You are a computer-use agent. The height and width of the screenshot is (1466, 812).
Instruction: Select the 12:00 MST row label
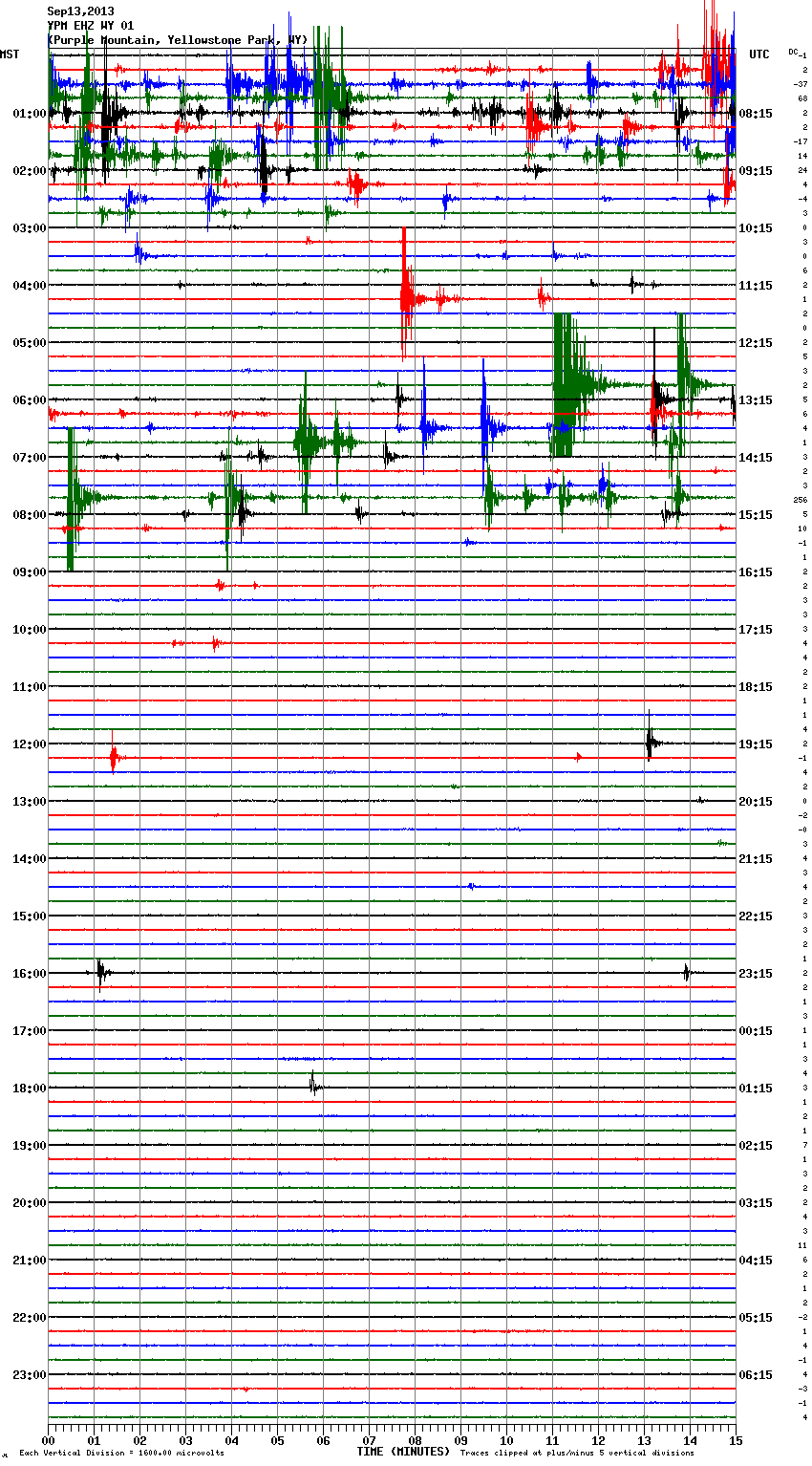click(29, 744)
